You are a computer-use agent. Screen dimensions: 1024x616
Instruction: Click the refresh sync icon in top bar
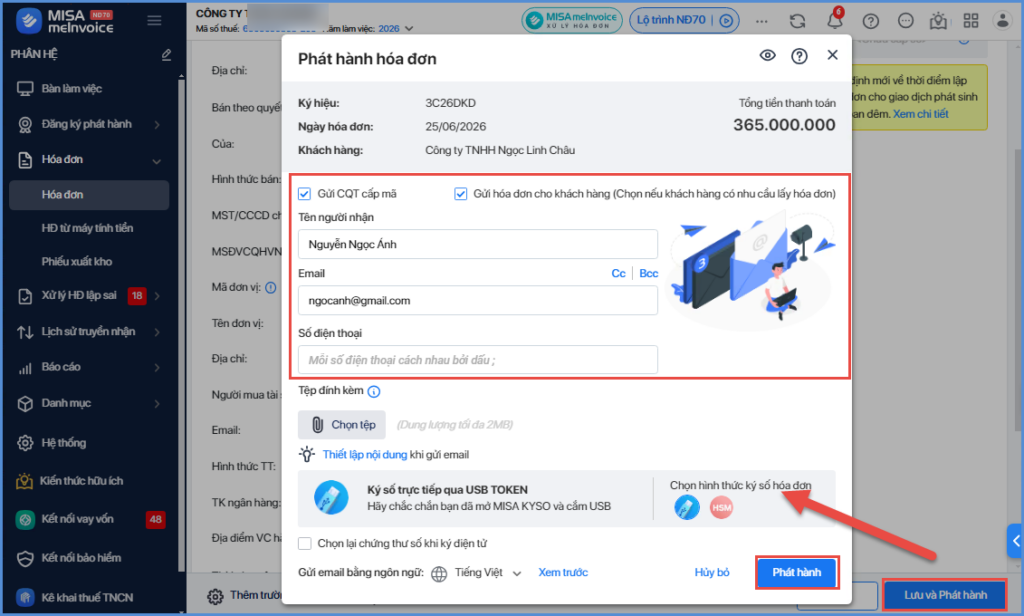coord(797,21)
